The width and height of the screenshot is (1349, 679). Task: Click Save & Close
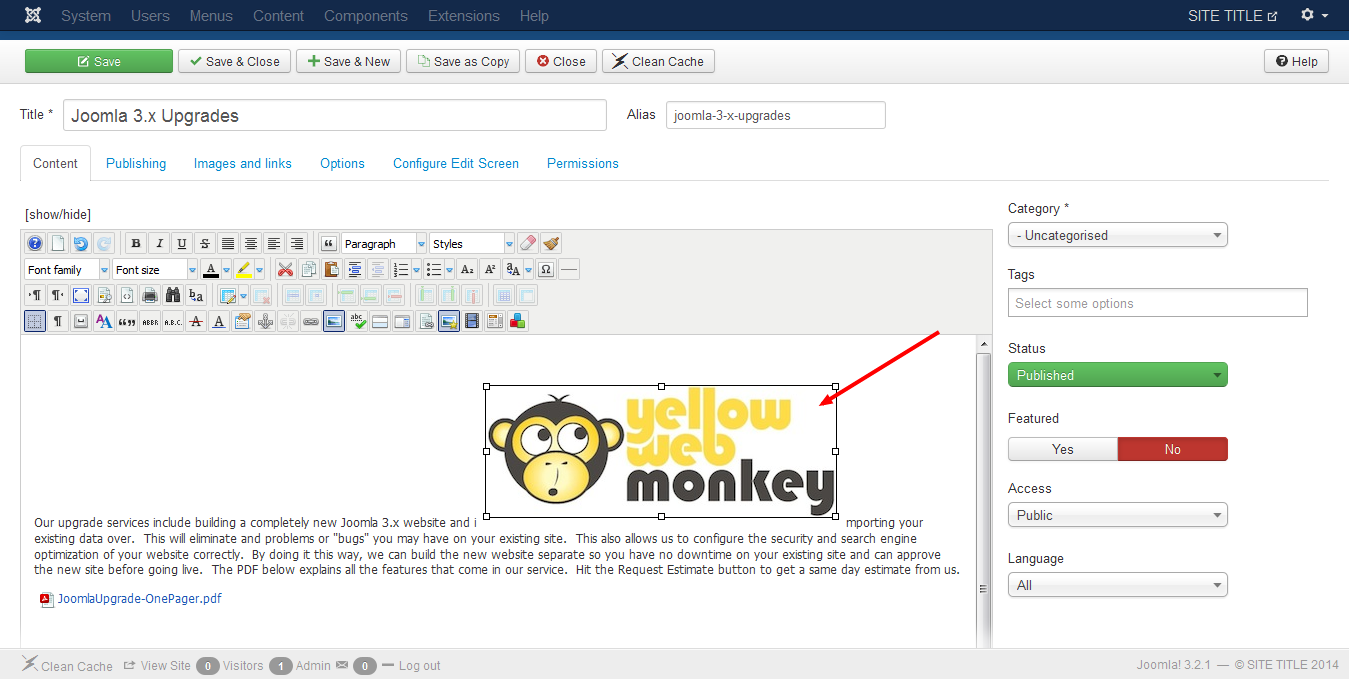(x=235, y=61)
